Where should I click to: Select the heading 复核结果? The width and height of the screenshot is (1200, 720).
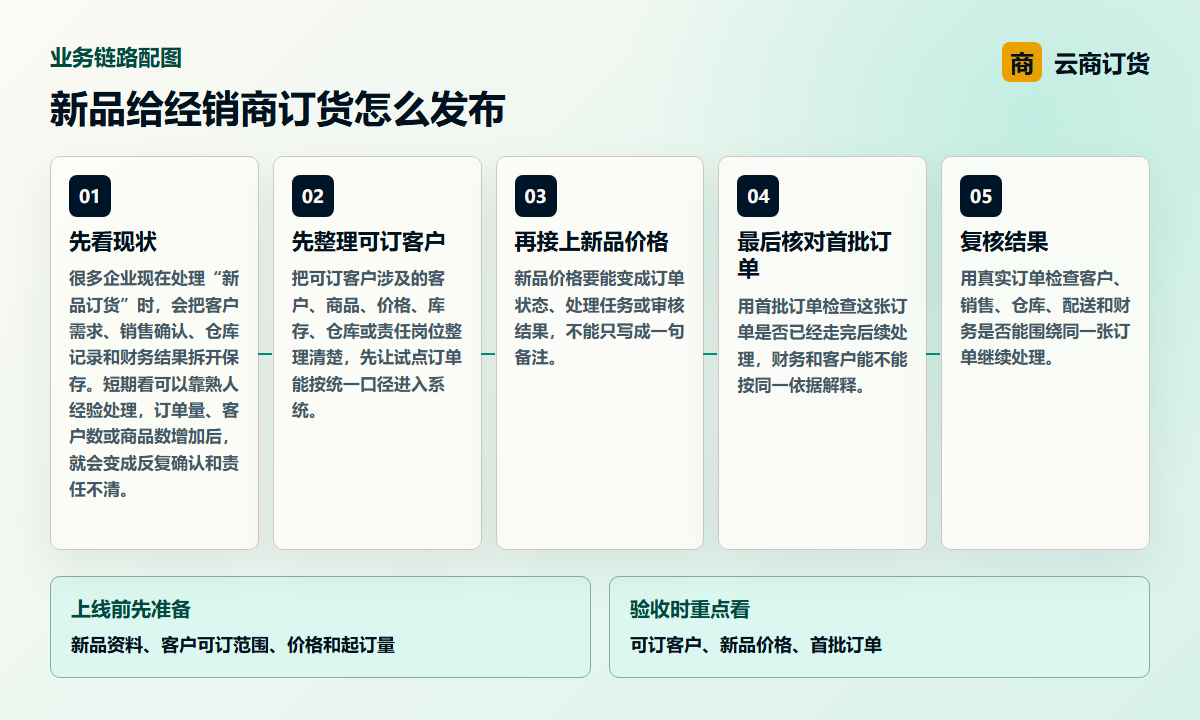tap(1004, 242)
